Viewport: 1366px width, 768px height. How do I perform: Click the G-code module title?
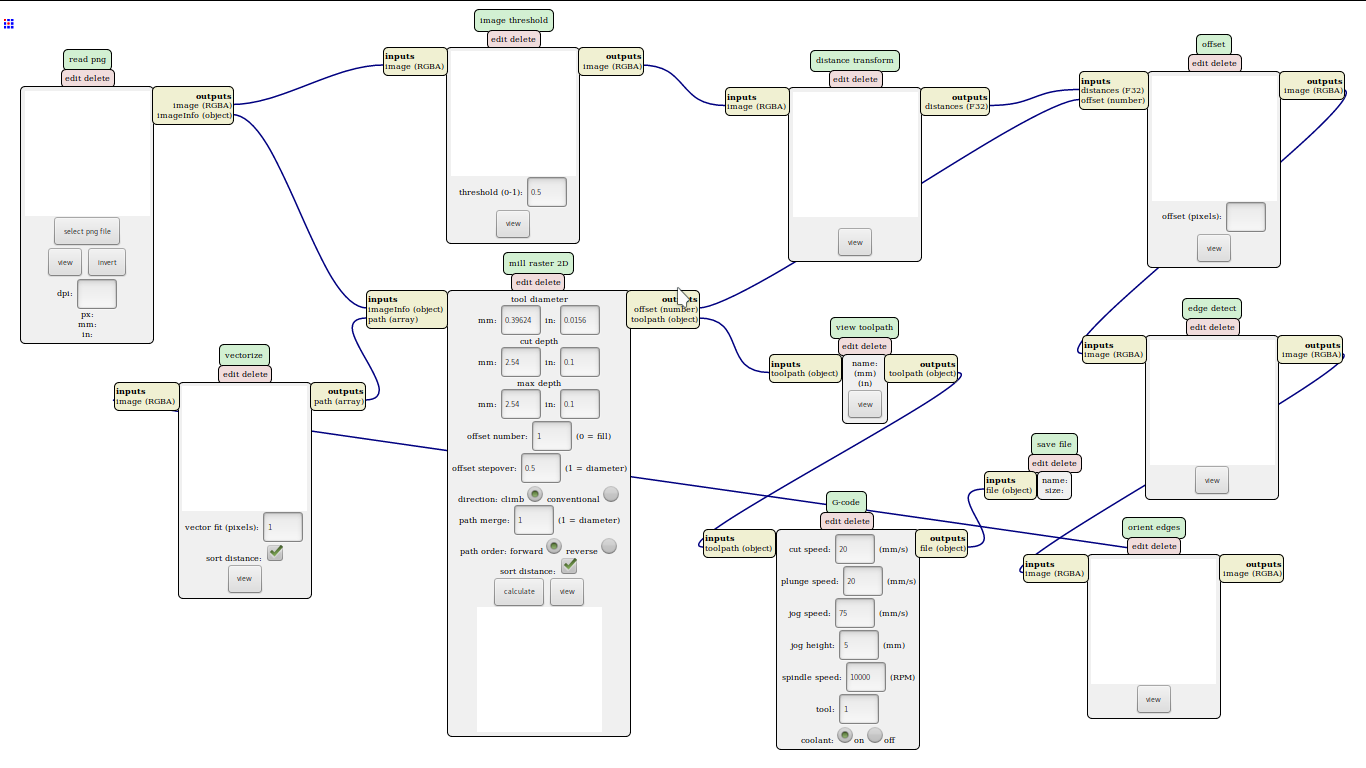coord(846,501)
